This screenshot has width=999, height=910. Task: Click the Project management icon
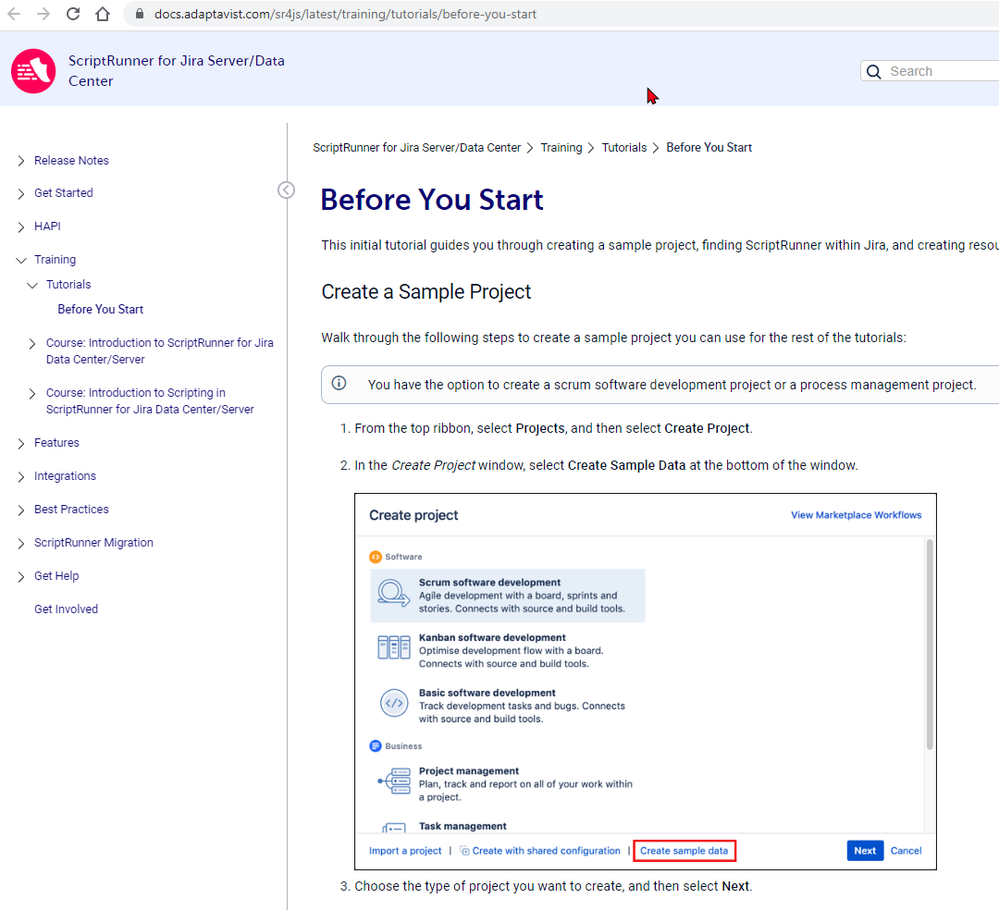[394, 781]
